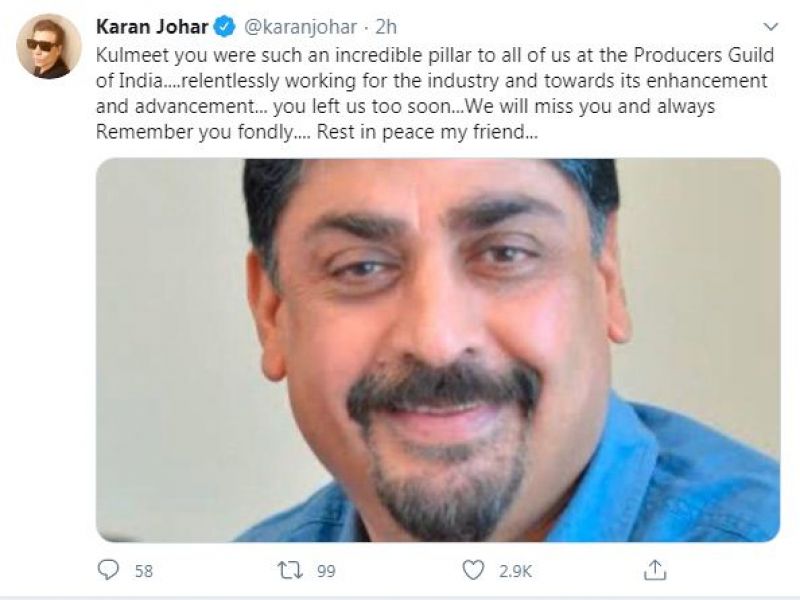Screen dimensions: 800x600
Task: Click the 99 retweets count
Action: pos(327,571)
